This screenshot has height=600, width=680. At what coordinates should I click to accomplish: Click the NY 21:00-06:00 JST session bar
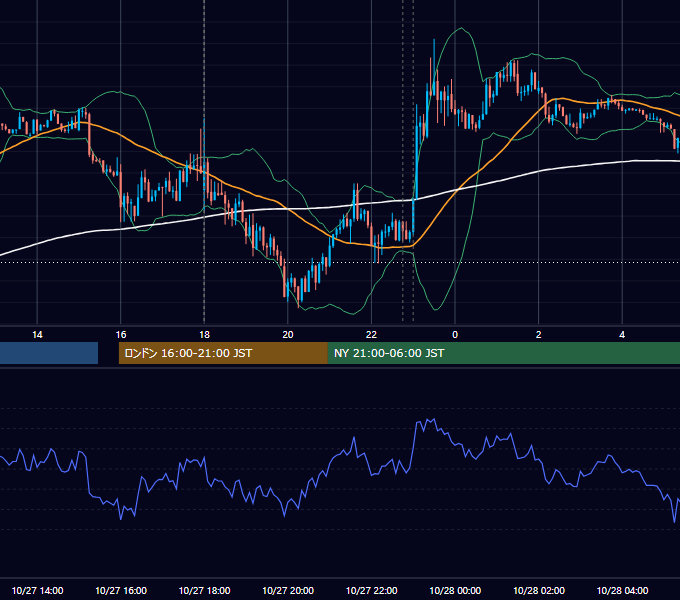click(x=504, y=353)
